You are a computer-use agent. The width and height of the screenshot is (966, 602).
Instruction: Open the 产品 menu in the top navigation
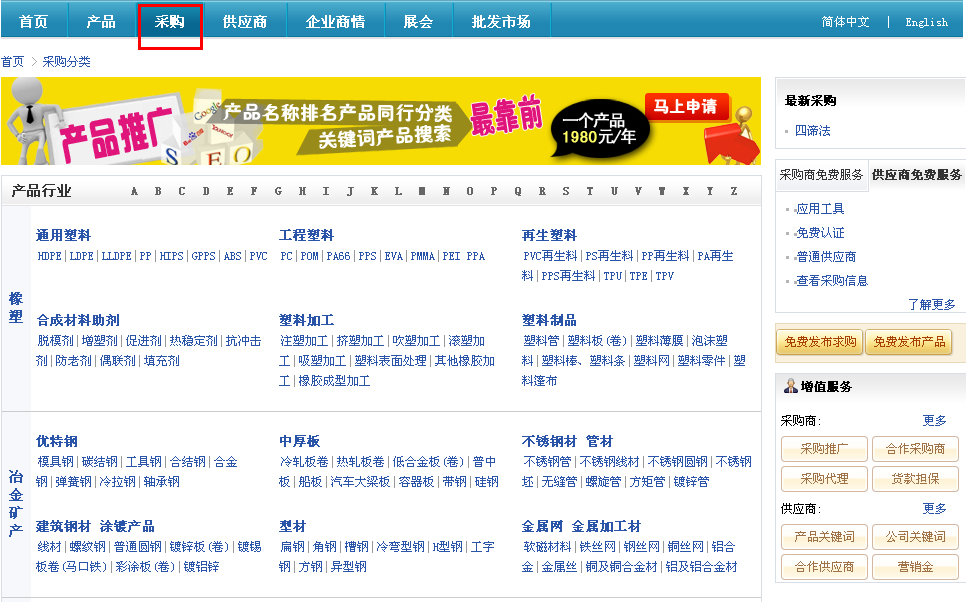tap(100, 19)
